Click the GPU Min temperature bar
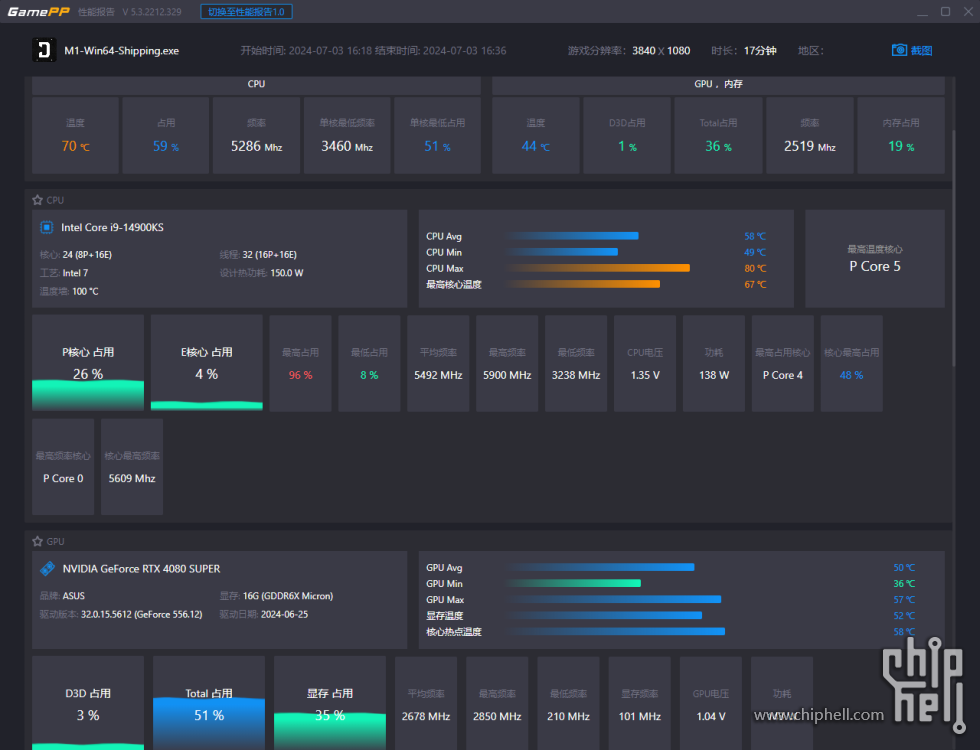This screenshot has height=750, width=980. pos(574,584)
